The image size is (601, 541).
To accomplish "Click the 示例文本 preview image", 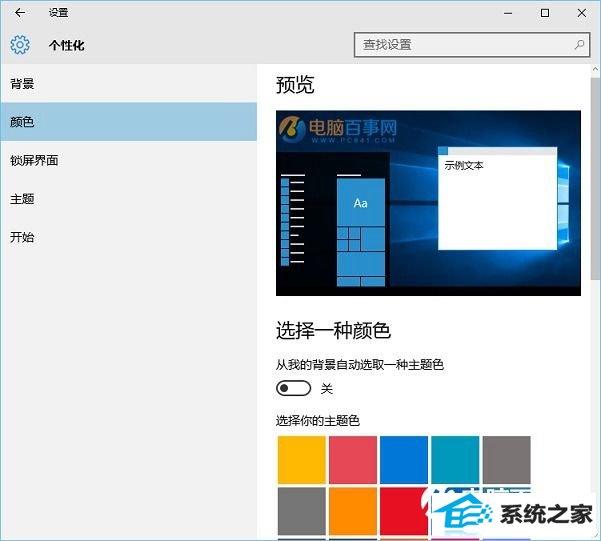I will pyautogui.click(x=428, y=203).
